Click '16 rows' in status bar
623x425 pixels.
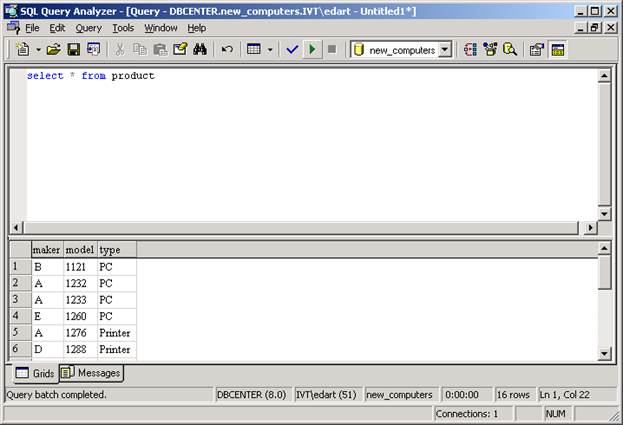pyautogui.click(x=513, y=395)
